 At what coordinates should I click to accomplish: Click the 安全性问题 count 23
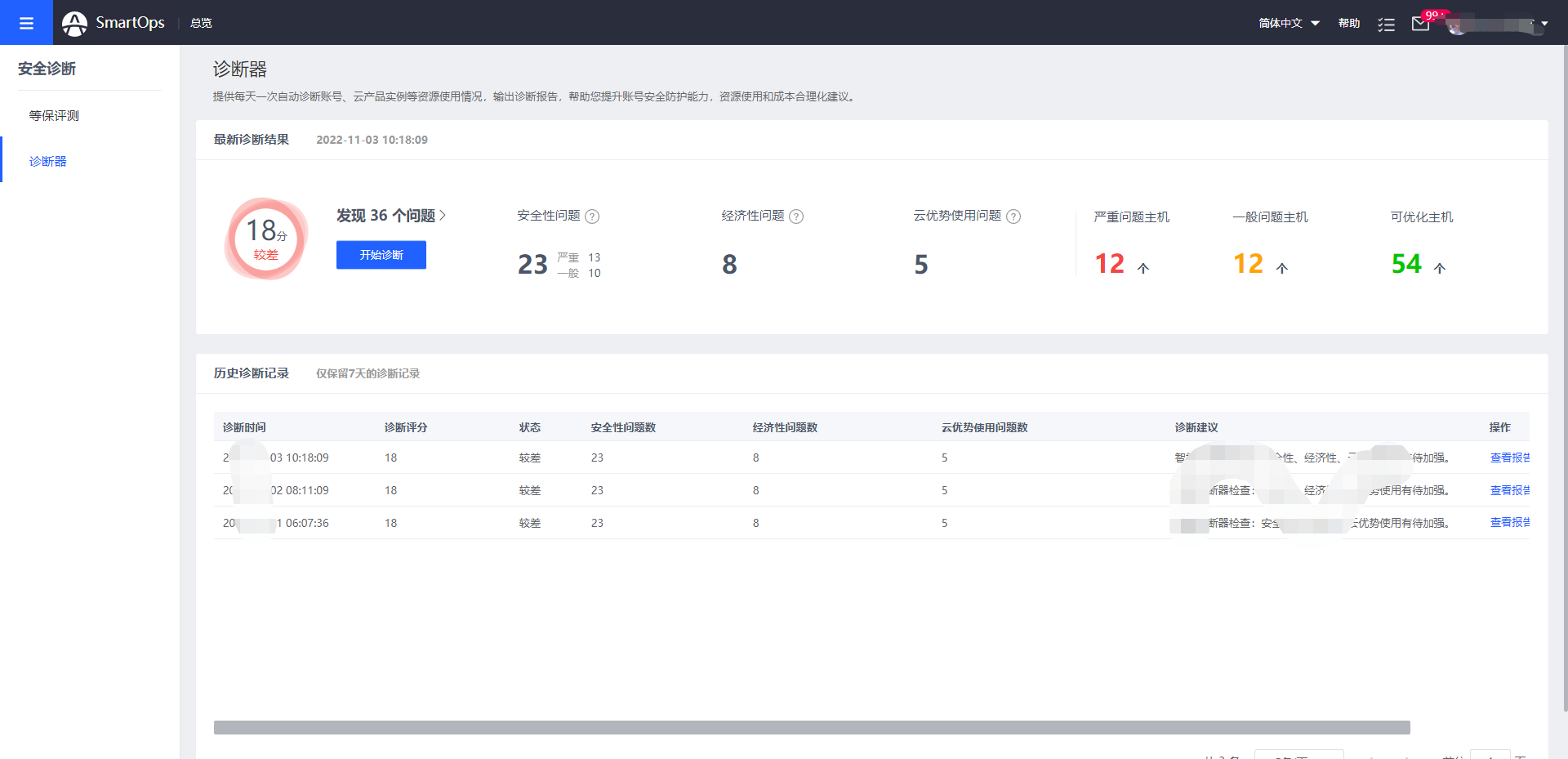click(x=532, y=265)
